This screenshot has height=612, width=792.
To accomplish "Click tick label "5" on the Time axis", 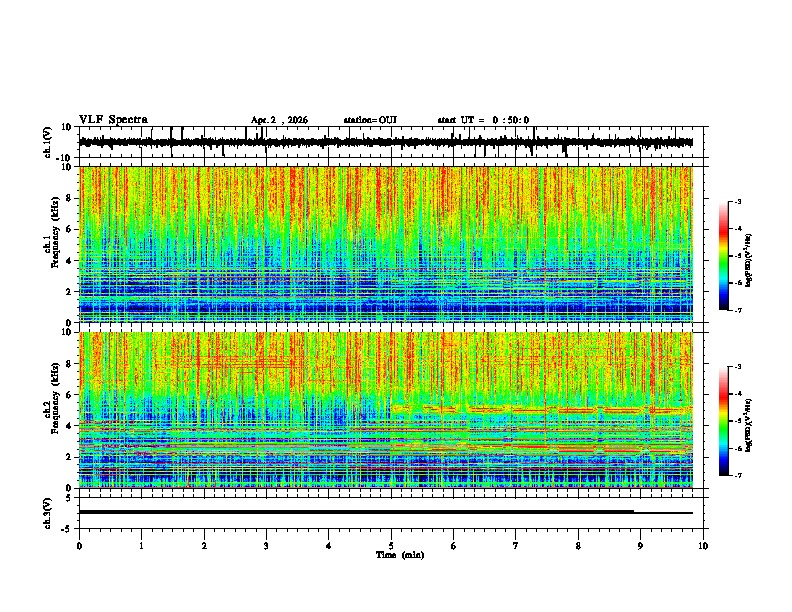I will [x=391, y=546].
